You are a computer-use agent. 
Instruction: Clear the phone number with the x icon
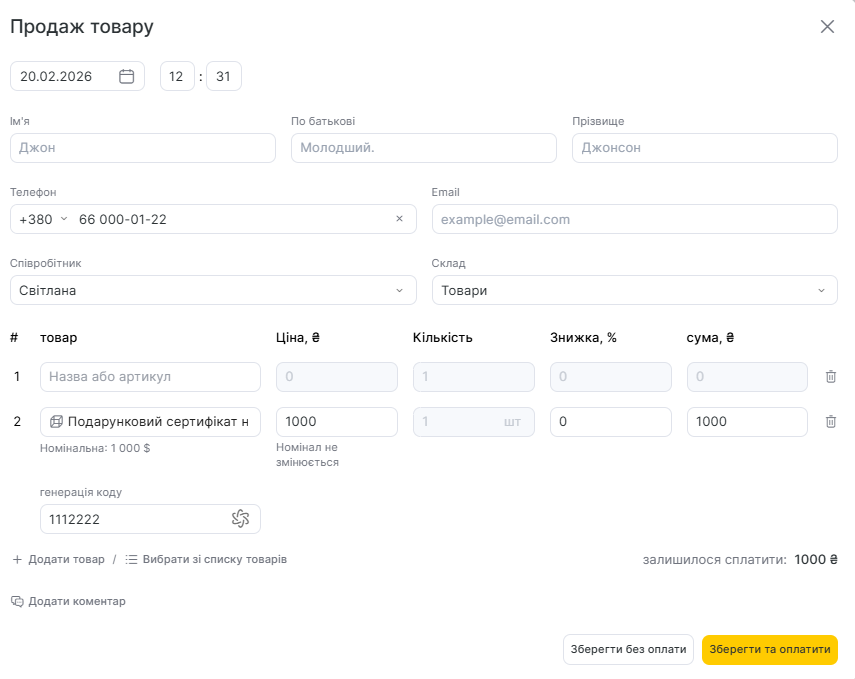point(399,219)
